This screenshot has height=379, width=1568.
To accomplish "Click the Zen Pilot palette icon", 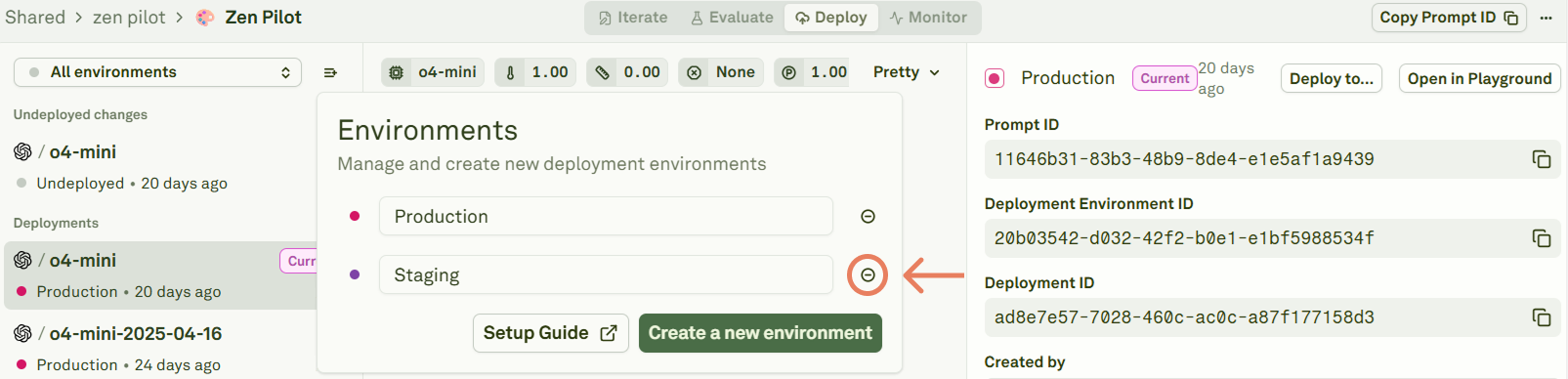I will click(205, 18).
